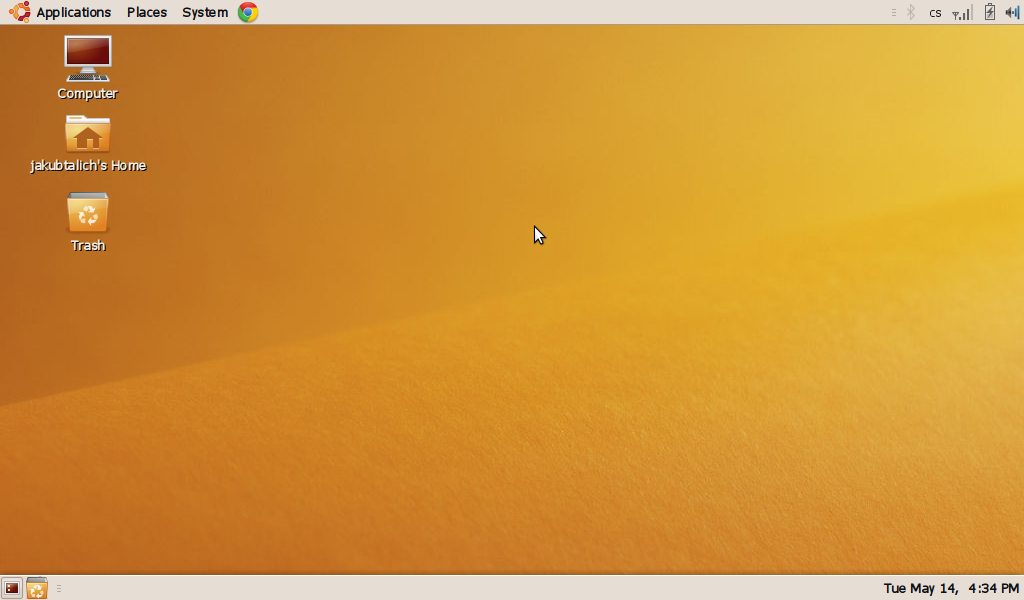Open the Applications menu
This screenshot has width=1024, height=600.
pos(73,12)
